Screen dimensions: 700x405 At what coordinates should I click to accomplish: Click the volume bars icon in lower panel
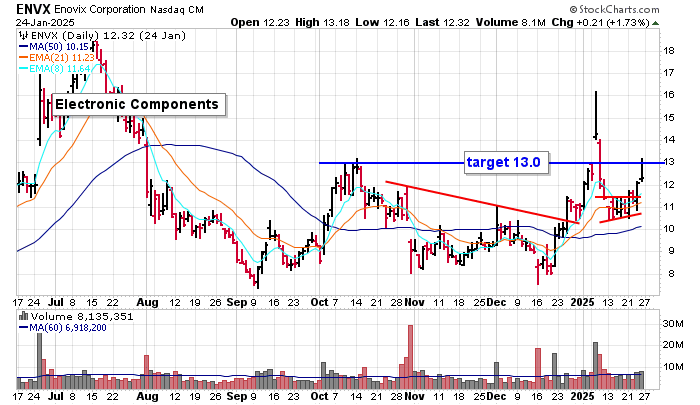tap(23, 317)
